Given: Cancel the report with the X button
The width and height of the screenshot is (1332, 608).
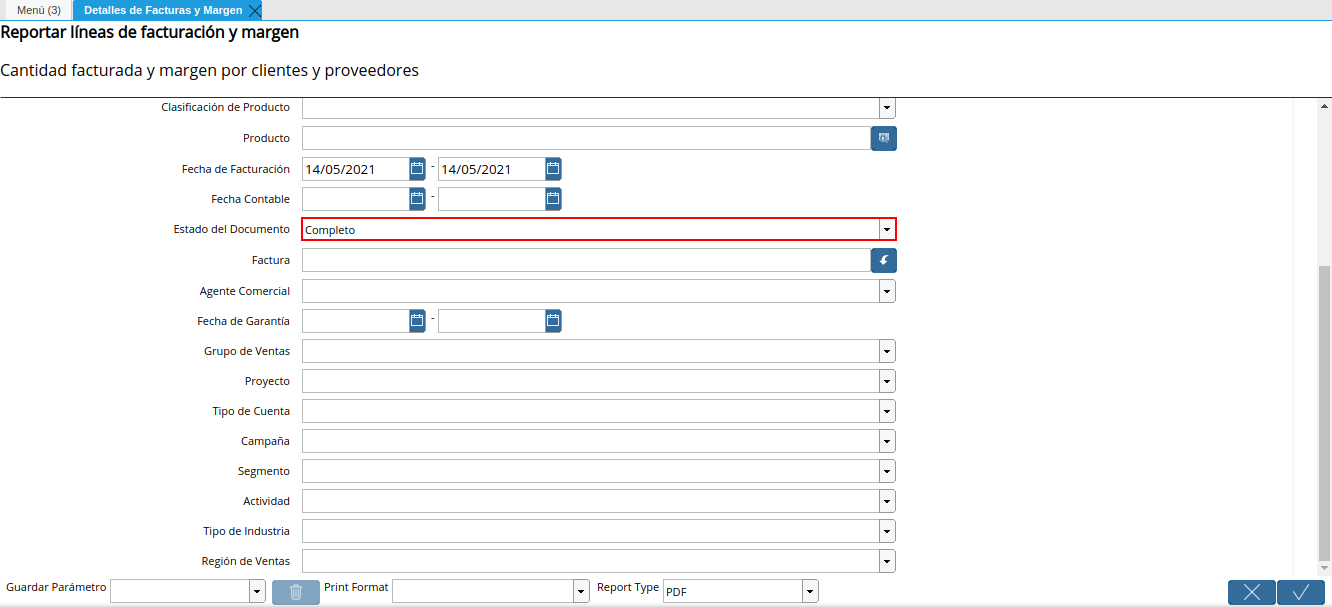Looking at the screenshot, I should 1252,592.
